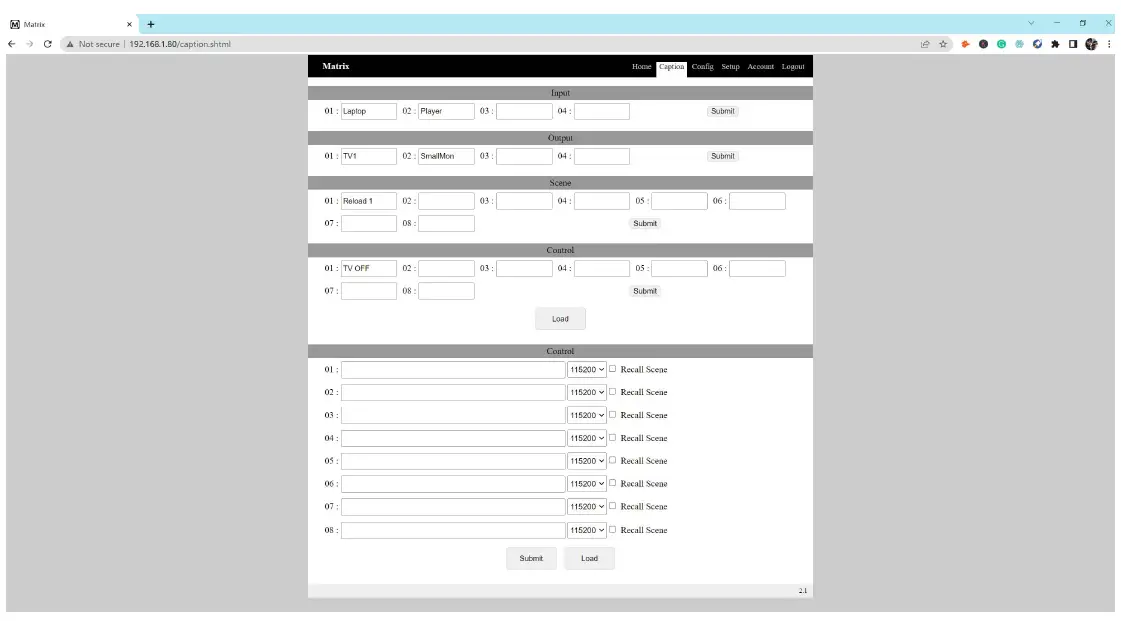The width and height of the screenshot is (1121, 621).
Task: Reload the caption page
Action: [x=48, y=44]
